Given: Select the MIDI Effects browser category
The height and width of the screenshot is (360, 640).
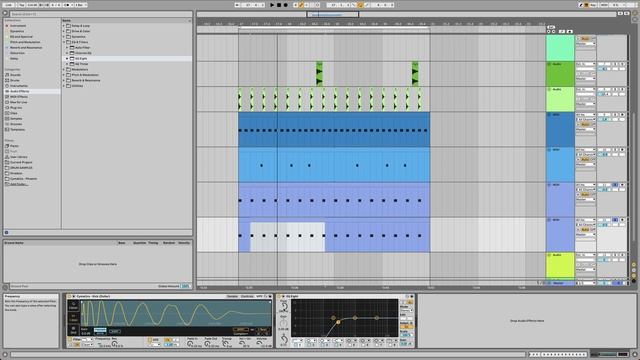Looking at the screenshot, I should click(19, 97).
